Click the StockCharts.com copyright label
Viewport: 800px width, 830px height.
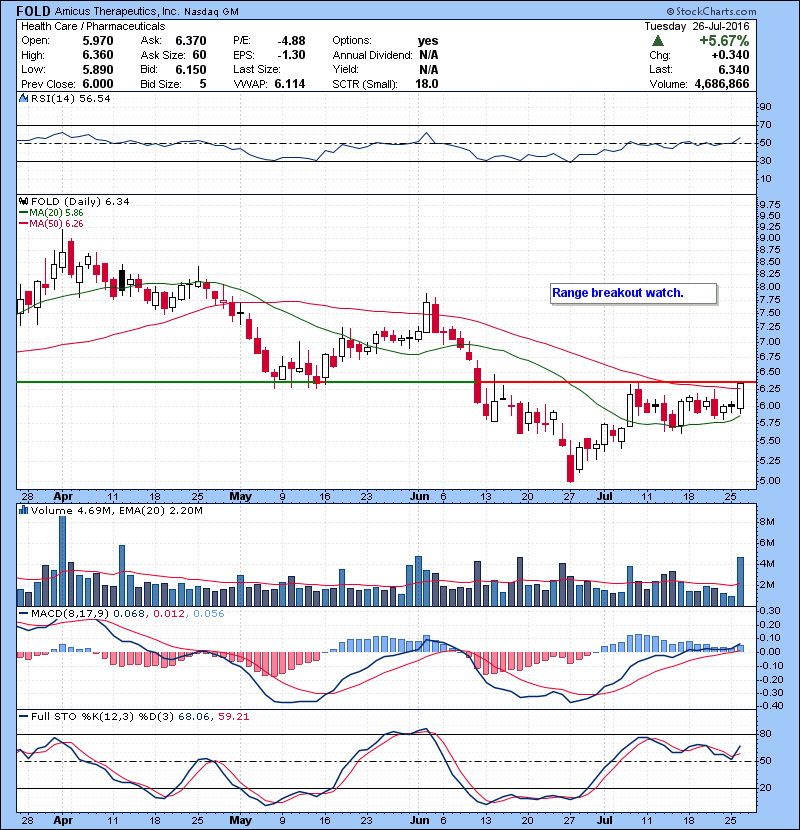711,11
